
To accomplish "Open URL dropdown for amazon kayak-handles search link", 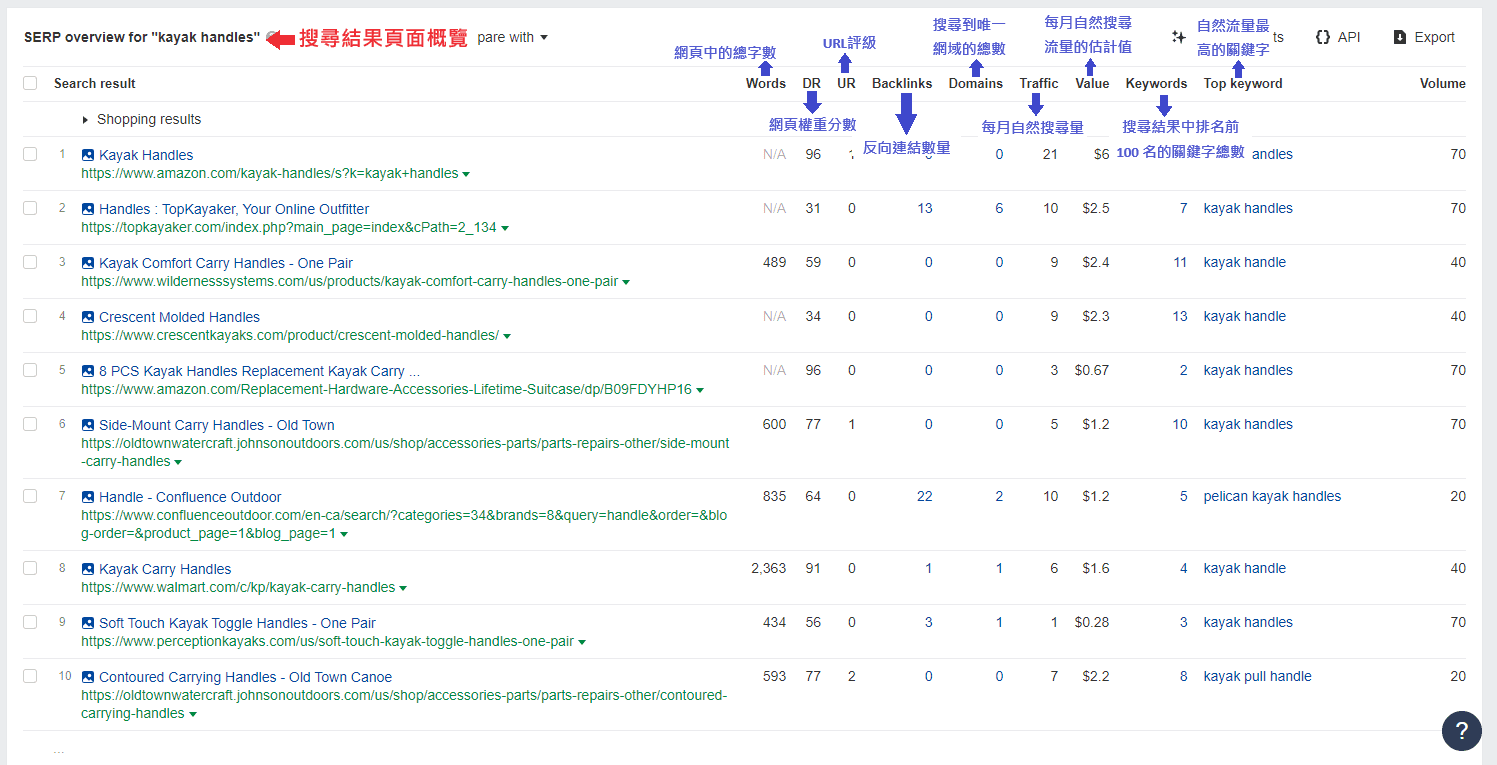I will pos(466,174).
